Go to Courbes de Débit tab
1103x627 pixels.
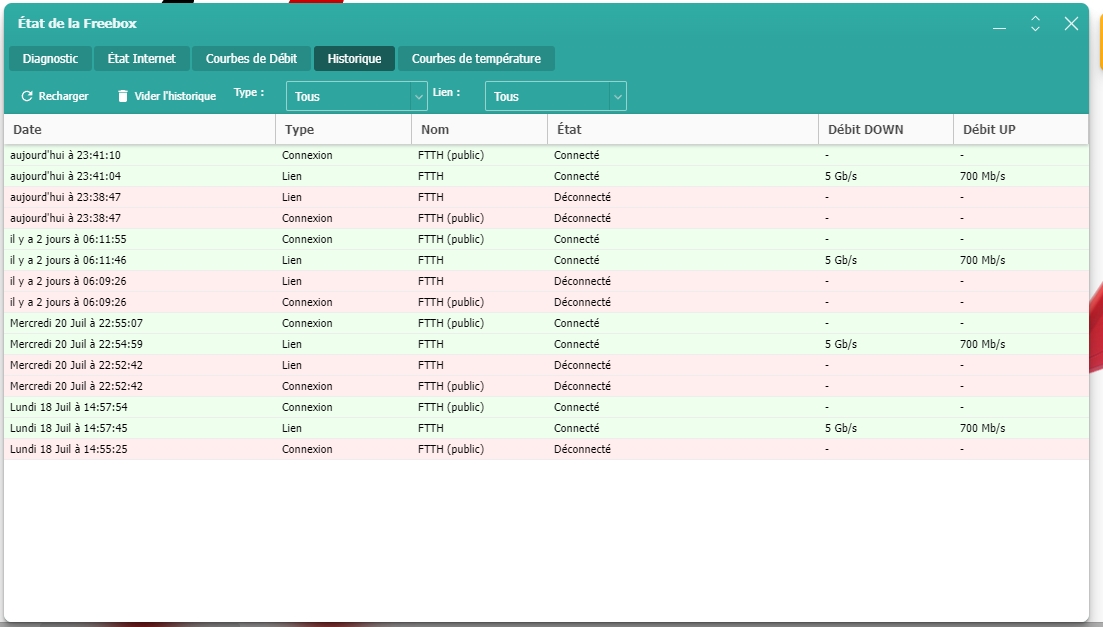point(251,59)
